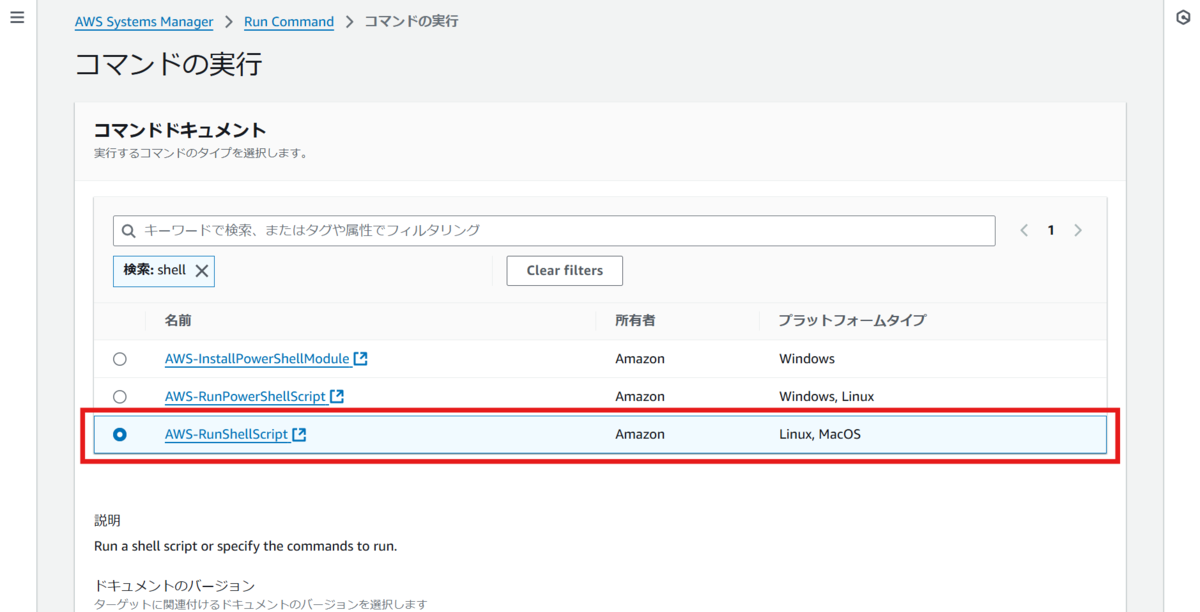Click the search magnifier icon
Viewport: 1200px width, 612px height.
(x=128, y=230)
